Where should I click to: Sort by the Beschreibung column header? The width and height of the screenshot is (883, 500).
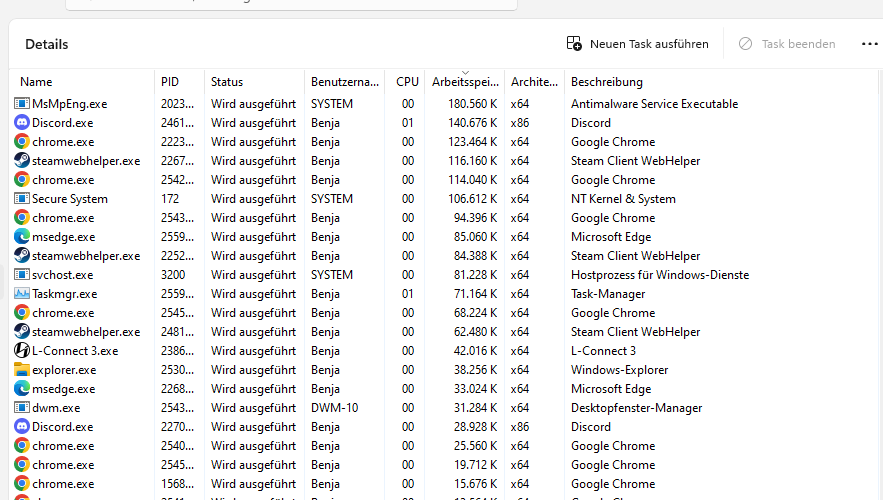click(x=606, y=82)
